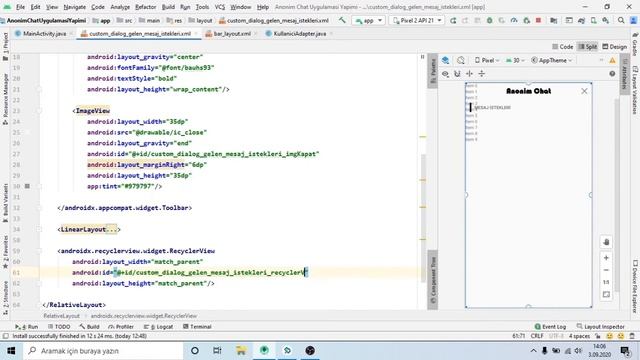Click the pan hand tool in preview
Image resolution: width=640 pixels, height=360 pixels.
pyautogui.click(x=606, y=242)
